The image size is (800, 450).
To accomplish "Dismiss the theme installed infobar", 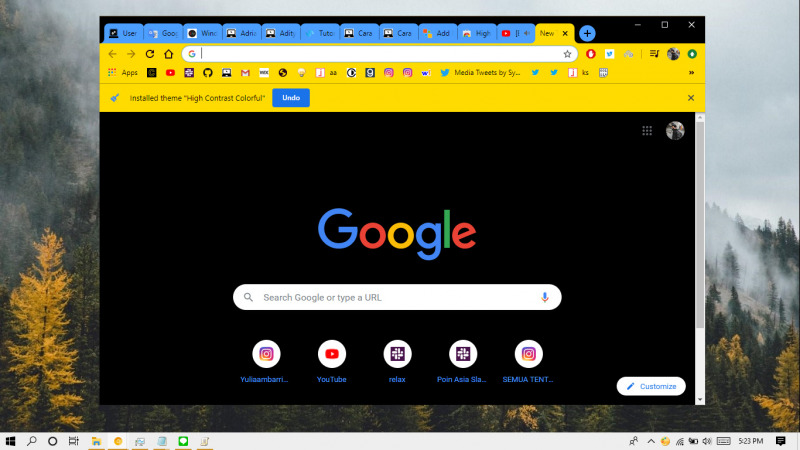I will pyautogui.click(x=691, y=98).
